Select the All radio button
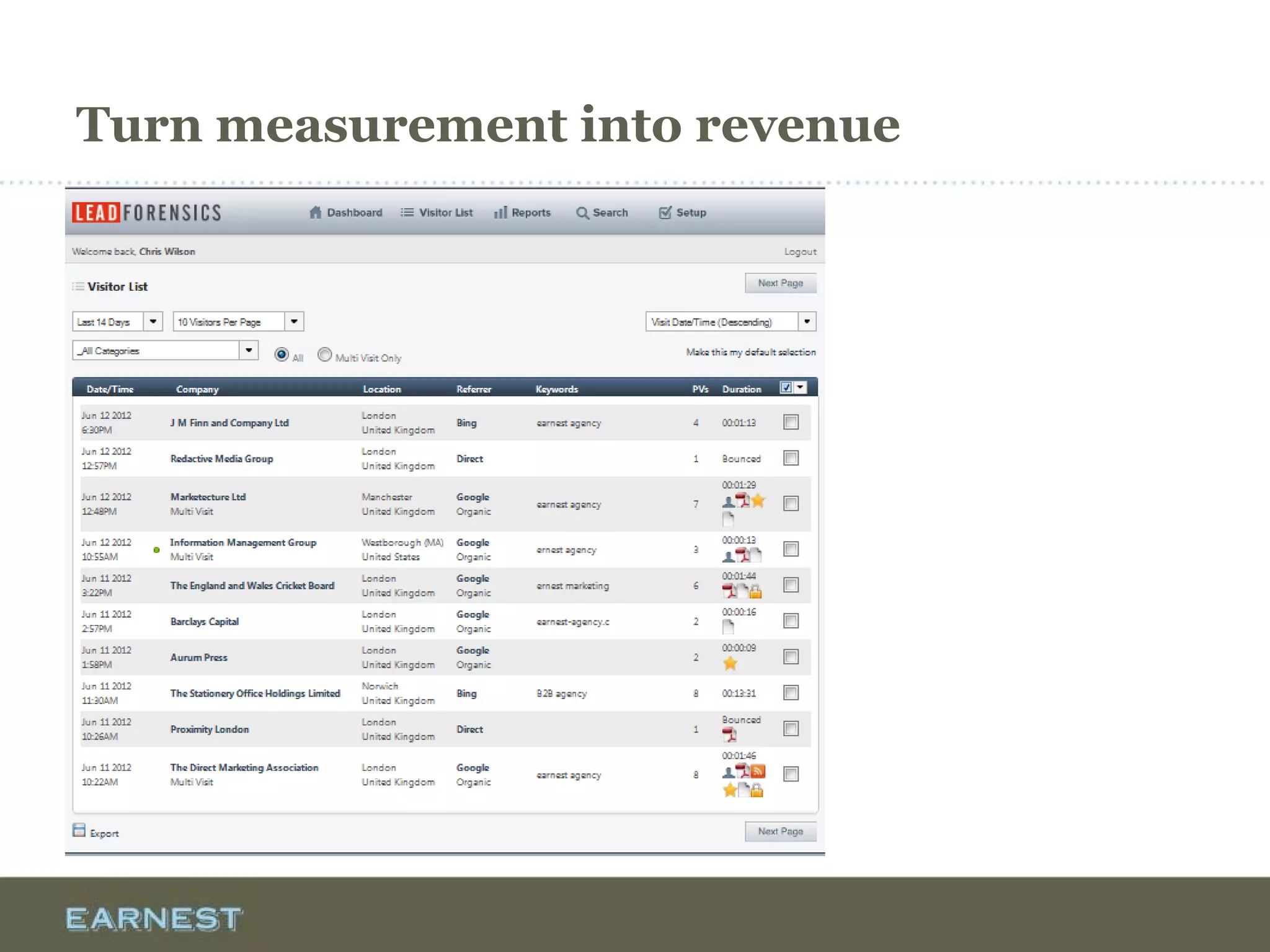 [282, 355]
